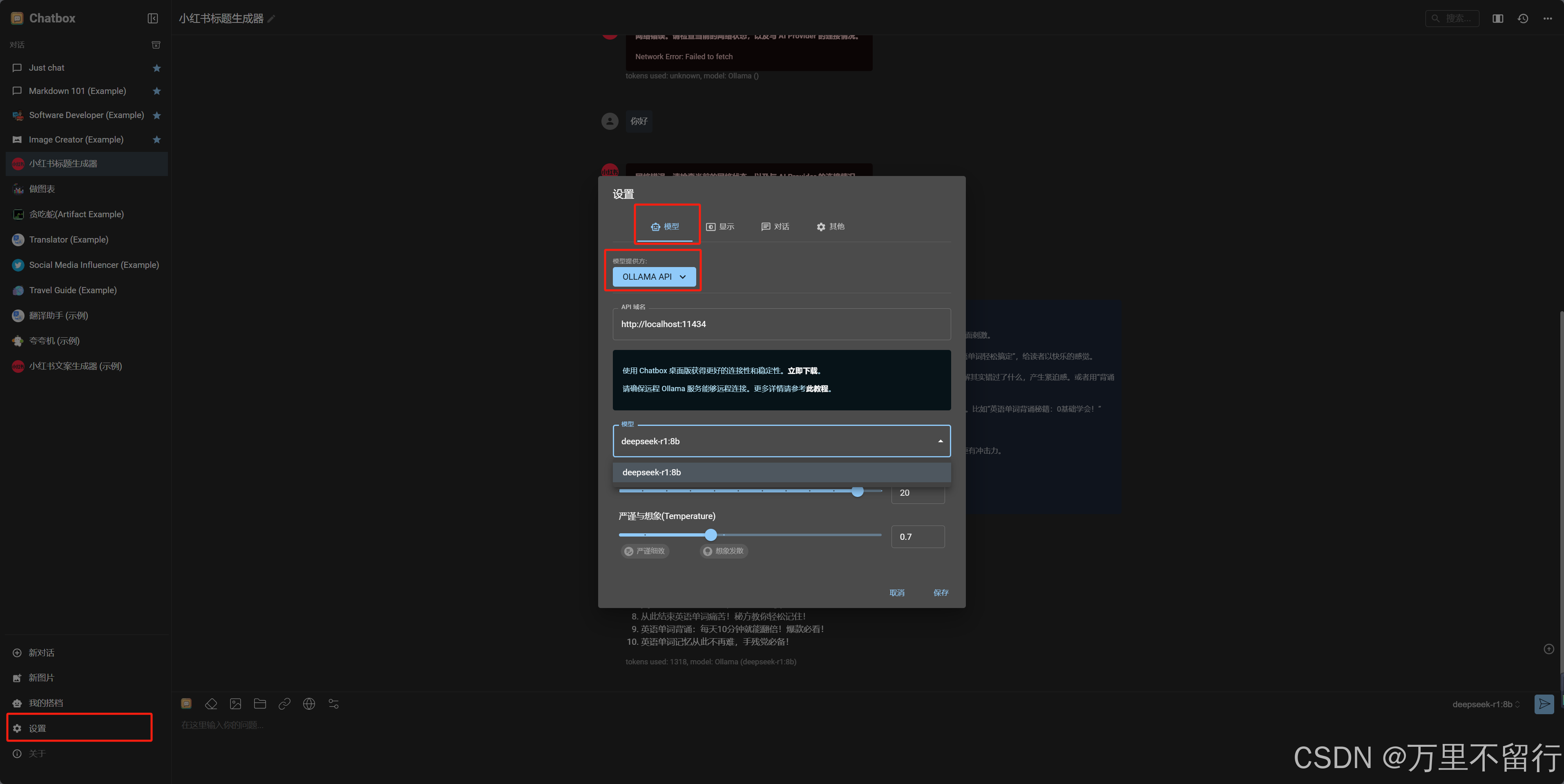Unstar the Just chat conversation
This screenshot has width=1564, height=784.
pos(156,68)
